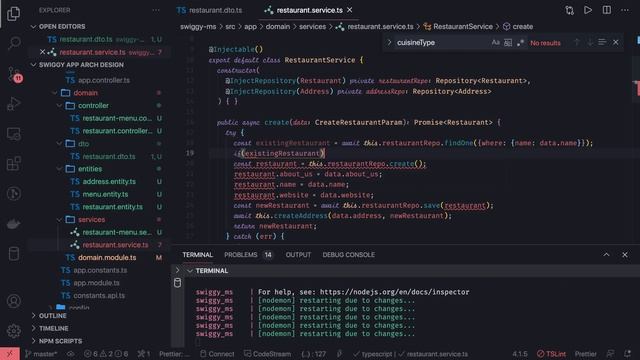Screen dimensions: 640x360
Task: Open the Search view in activity bar
Action: (x=13, y=43)
